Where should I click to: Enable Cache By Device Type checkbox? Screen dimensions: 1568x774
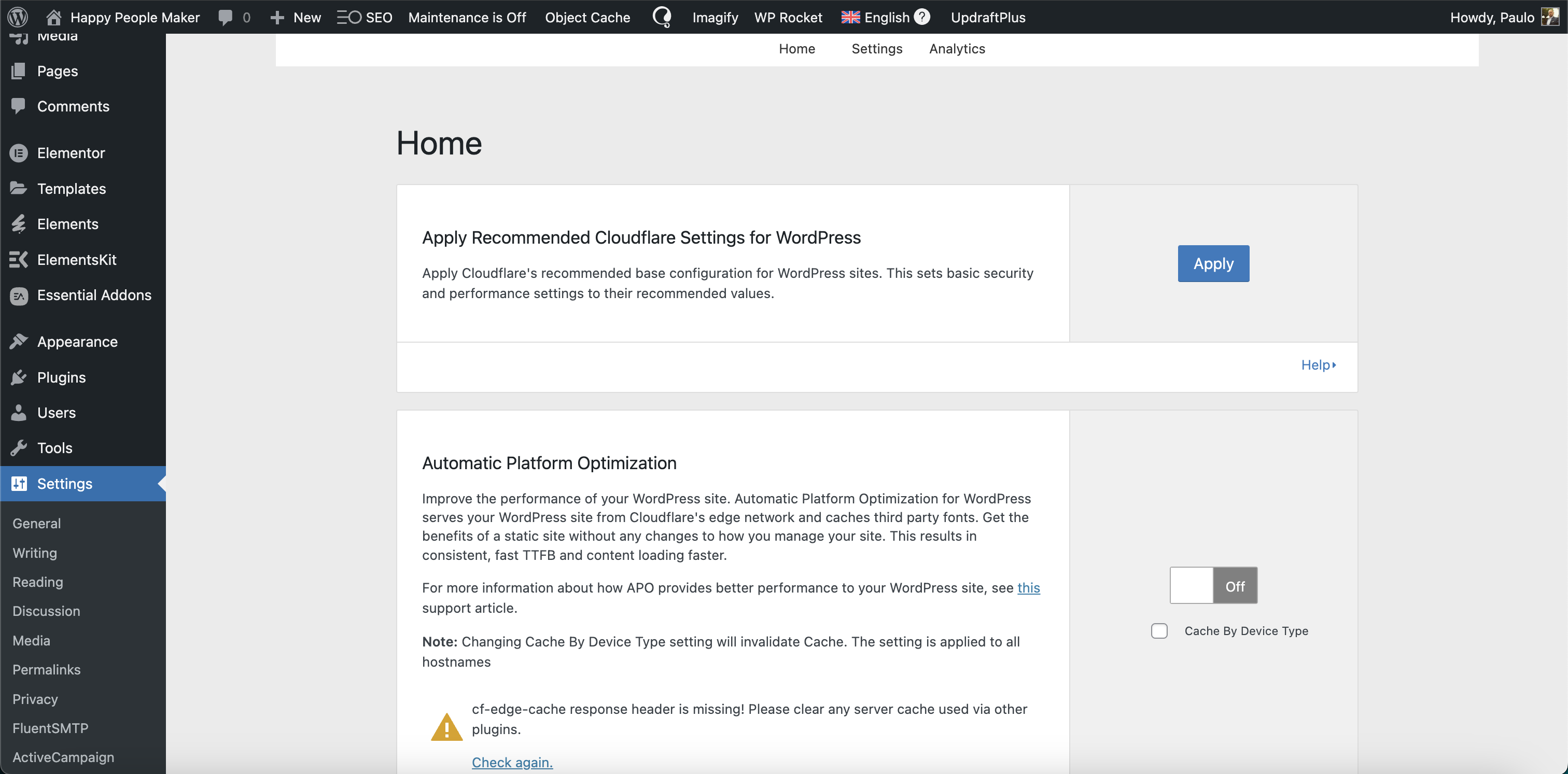click(1159, 631)
